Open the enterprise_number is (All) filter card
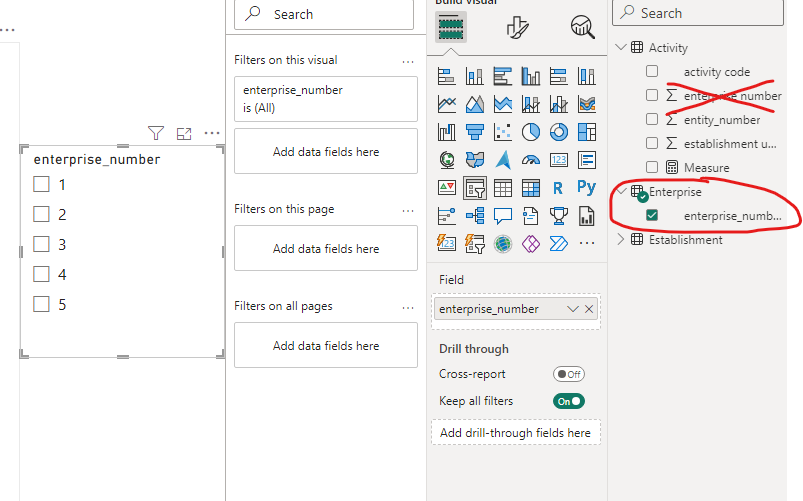803x501 pixels. 326,99
